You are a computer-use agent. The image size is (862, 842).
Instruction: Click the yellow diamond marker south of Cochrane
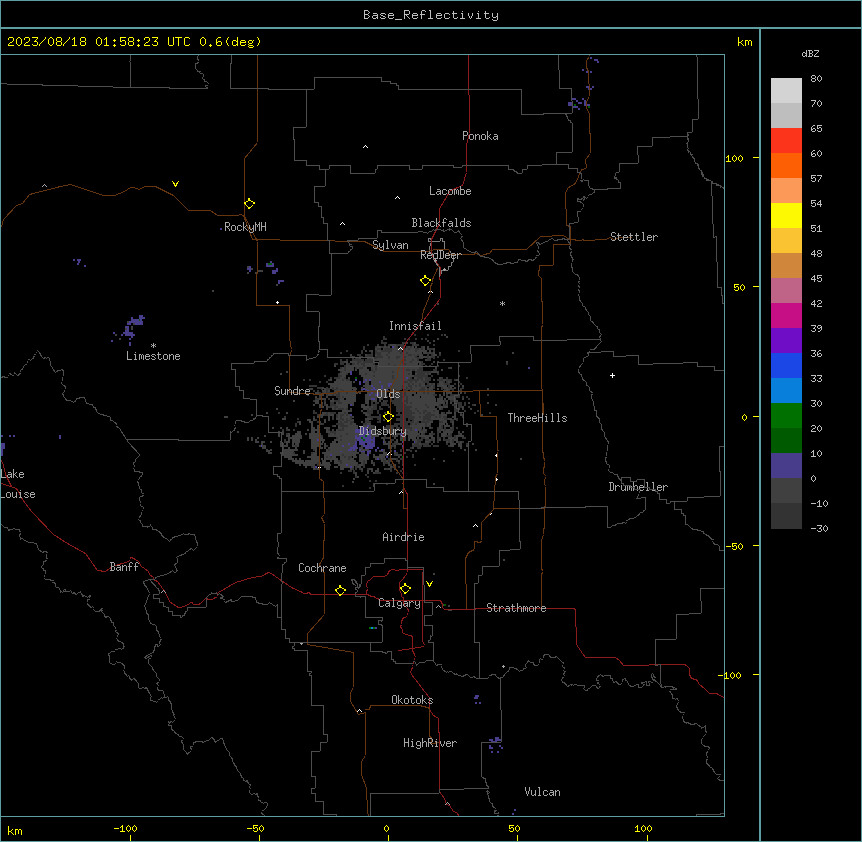[x=340, y=591]
